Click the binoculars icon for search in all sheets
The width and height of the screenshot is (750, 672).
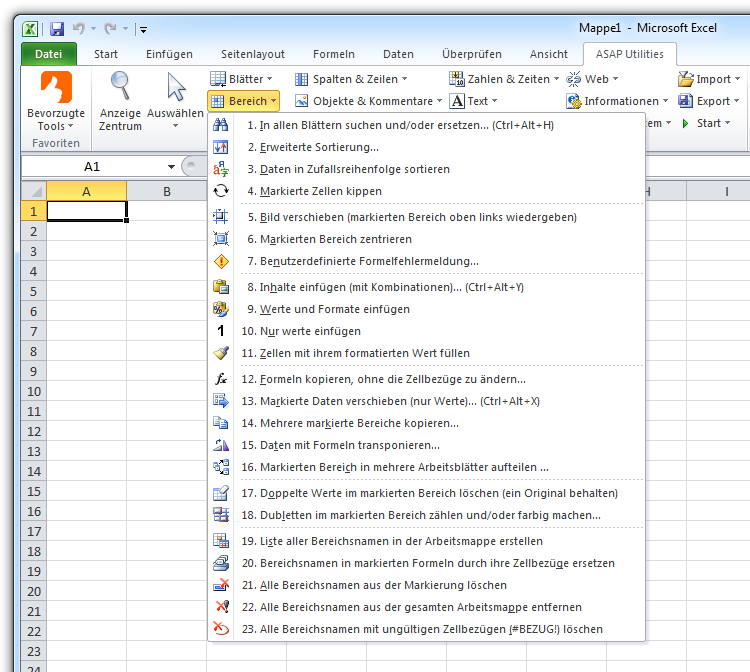point(221,125)
